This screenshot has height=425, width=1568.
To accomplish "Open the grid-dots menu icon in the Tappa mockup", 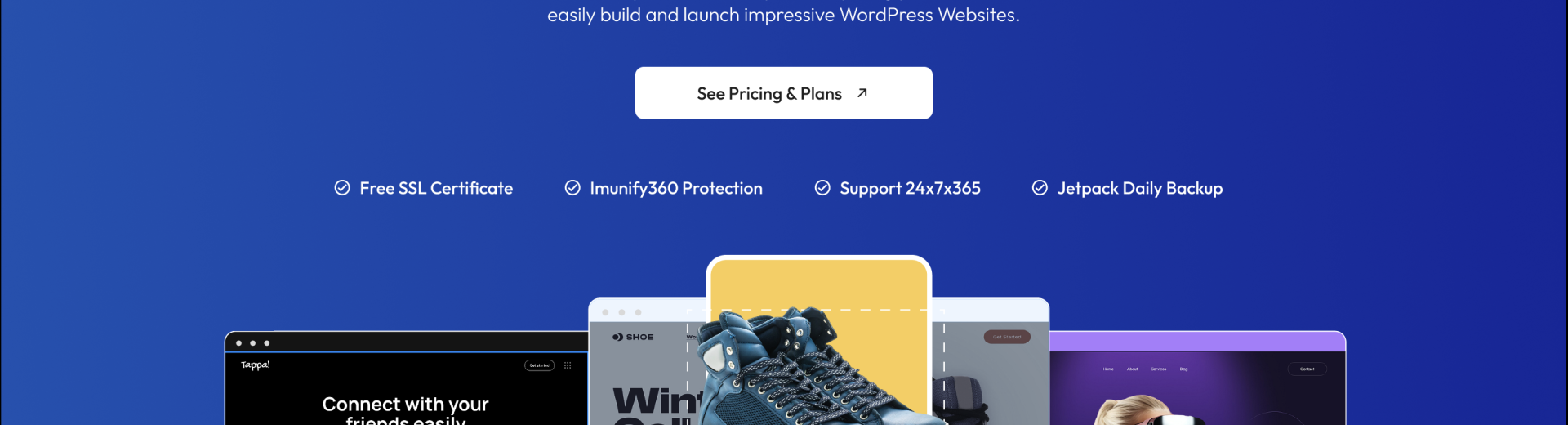I will 568,365.
